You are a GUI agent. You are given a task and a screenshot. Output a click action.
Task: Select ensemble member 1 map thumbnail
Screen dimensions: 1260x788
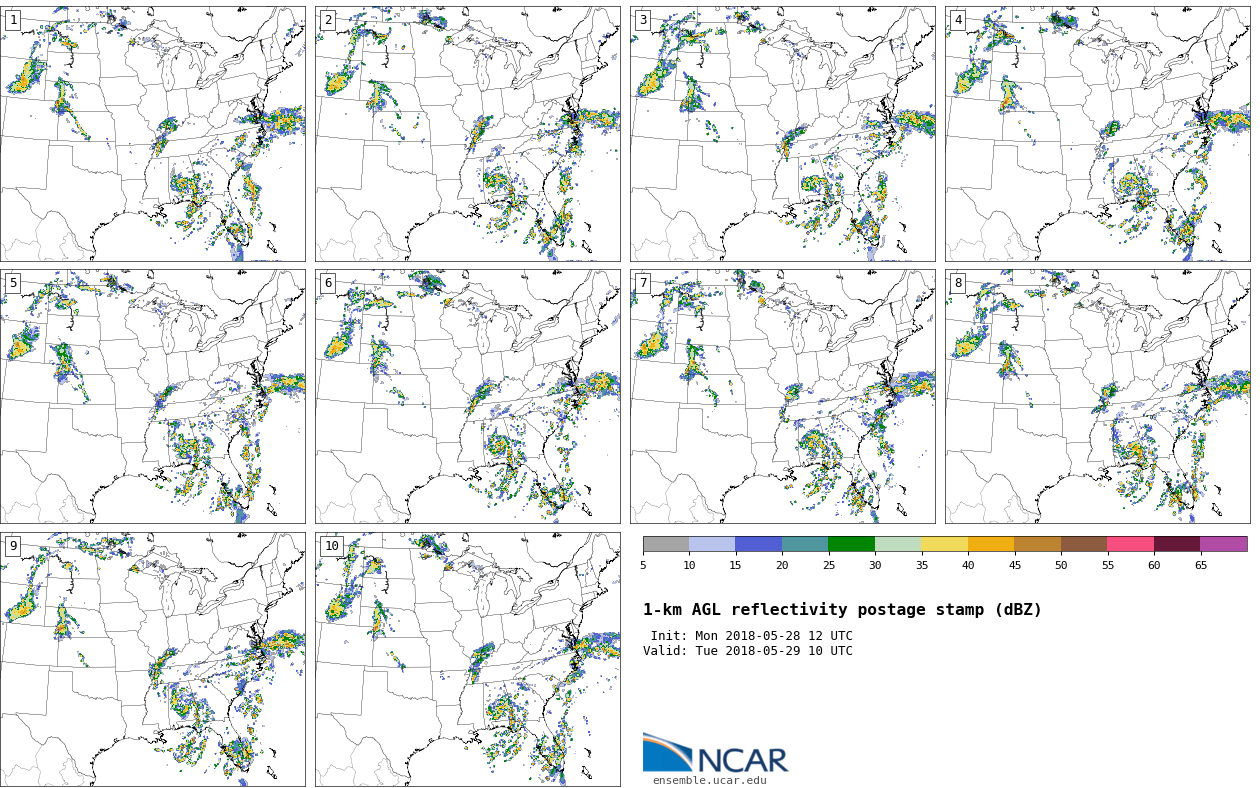[x=153, y=134]
